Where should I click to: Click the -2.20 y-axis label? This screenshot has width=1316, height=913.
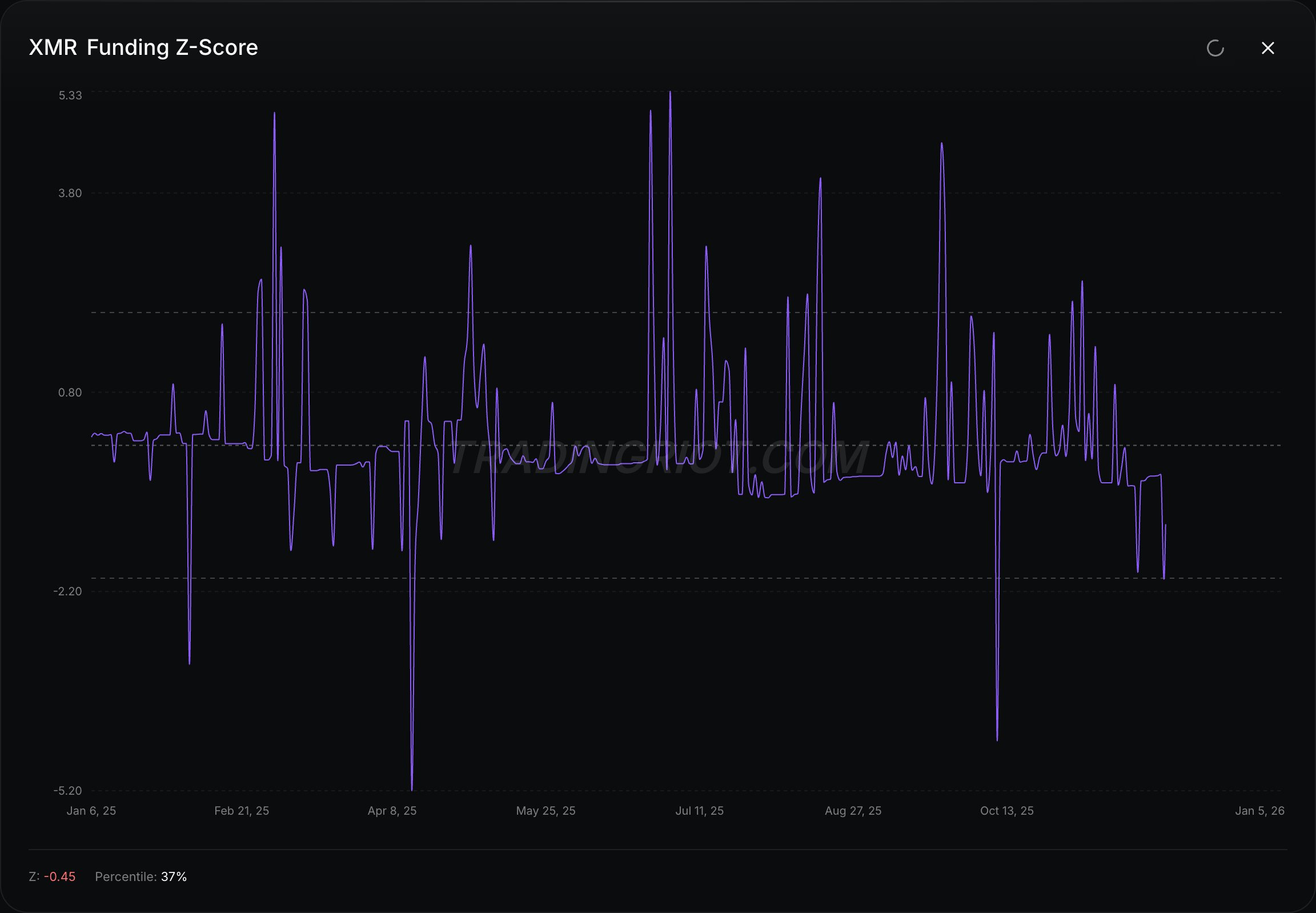[x=67, y=591]
